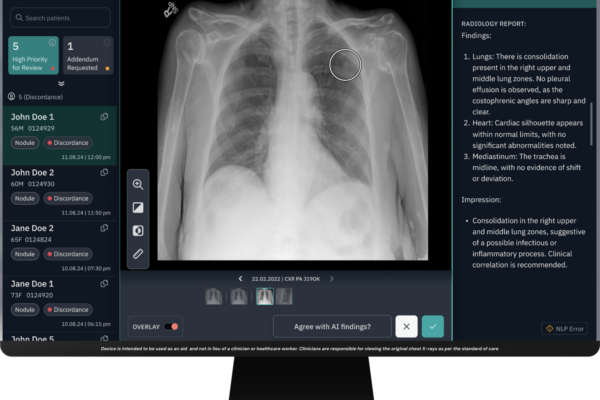600x400 pixels.
Task: Click copy icon for John Doe 2
Action: coord(104,172)
